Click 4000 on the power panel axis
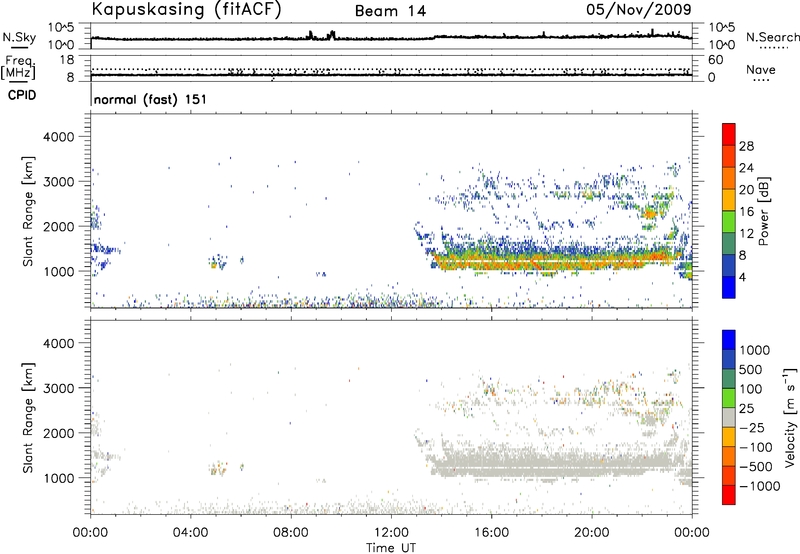 tap(58, 137)
